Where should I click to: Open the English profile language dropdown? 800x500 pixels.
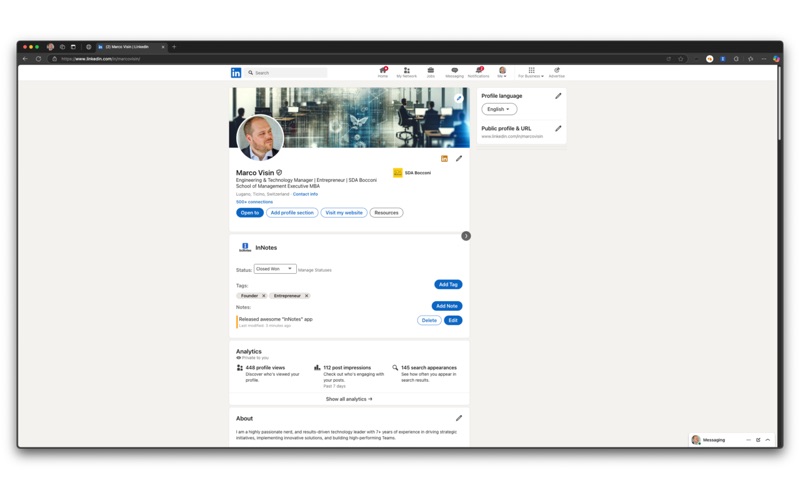499,109
